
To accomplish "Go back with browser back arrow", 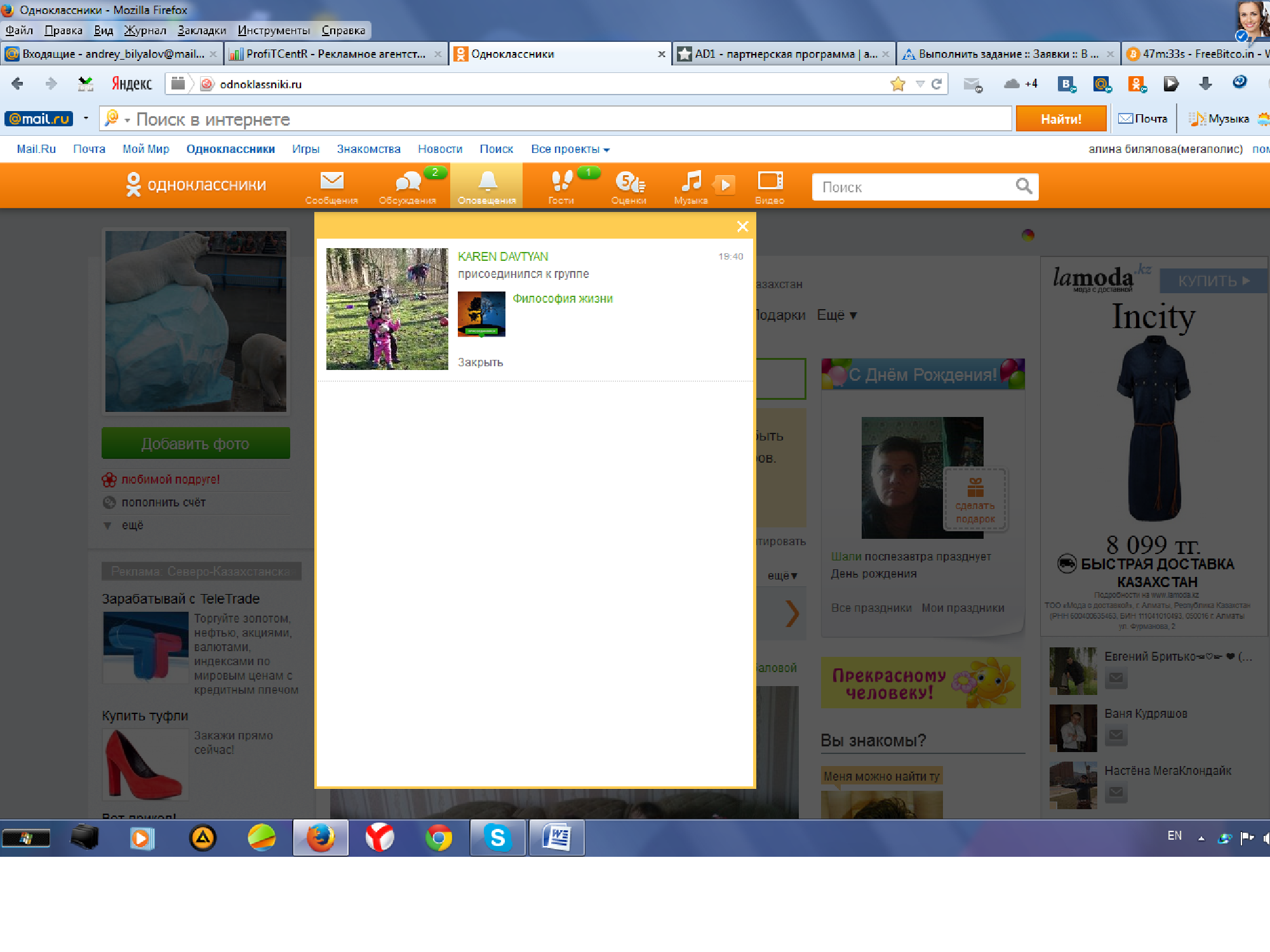I will tap(17, 83).
